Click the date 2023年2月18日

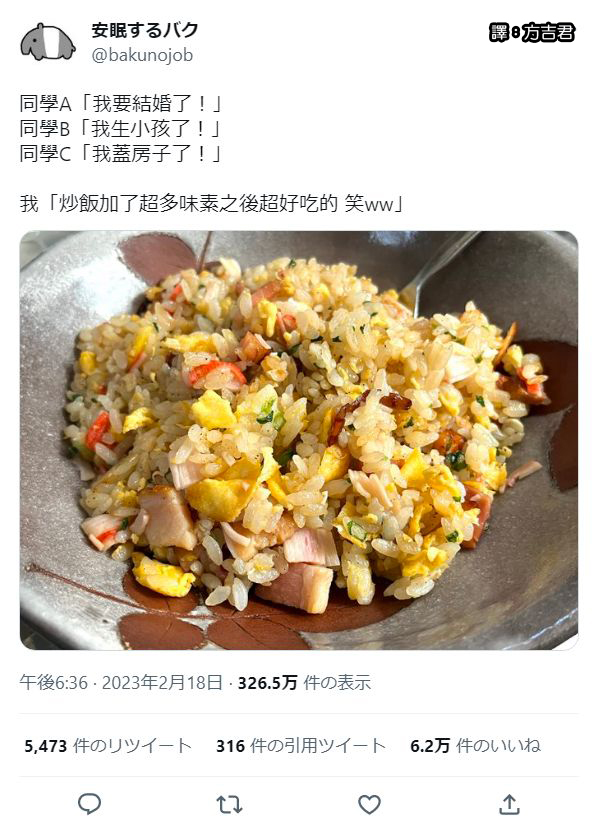click(x=162, y=682)
